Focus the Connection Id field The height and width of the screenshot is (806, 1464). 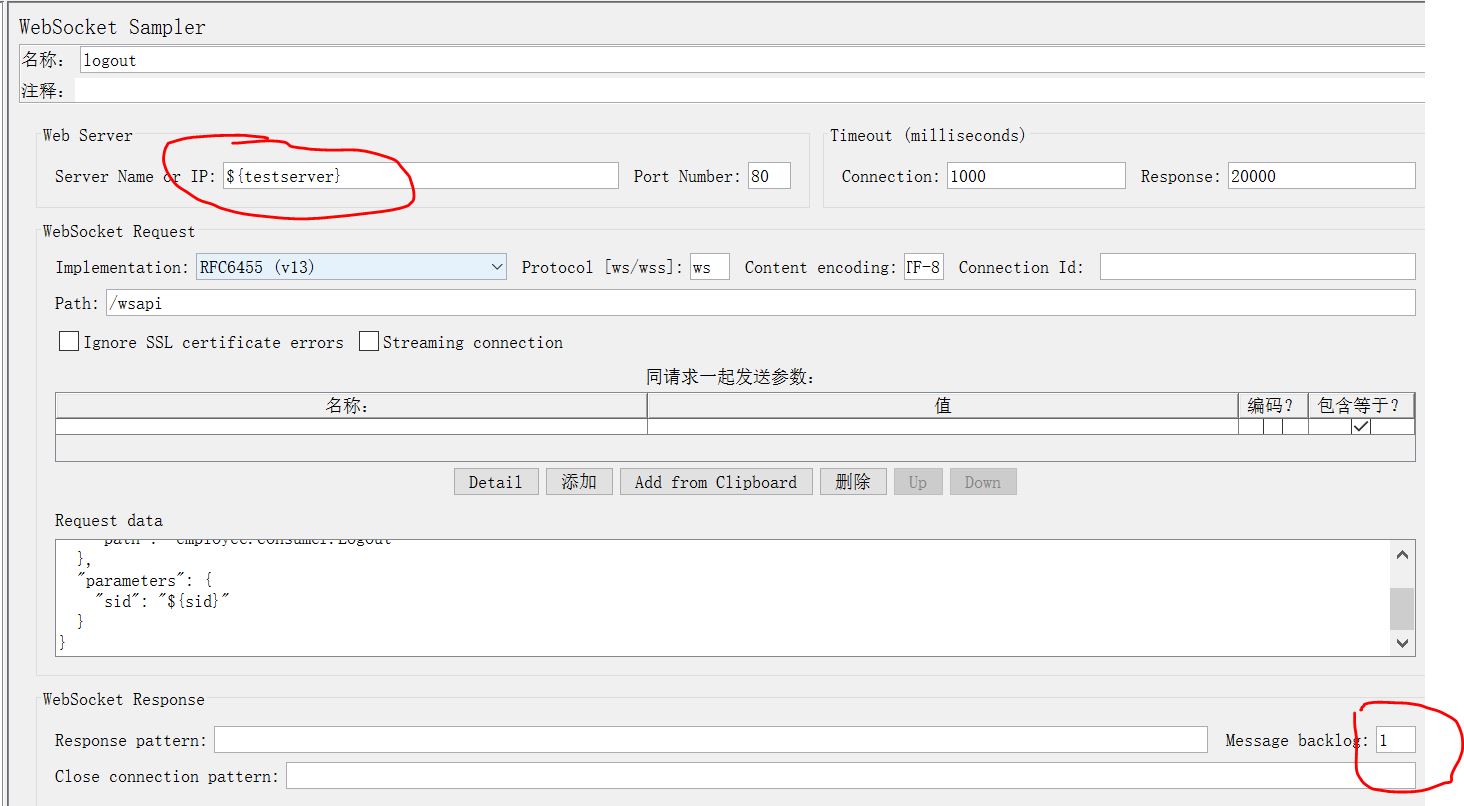[1257, 267]
